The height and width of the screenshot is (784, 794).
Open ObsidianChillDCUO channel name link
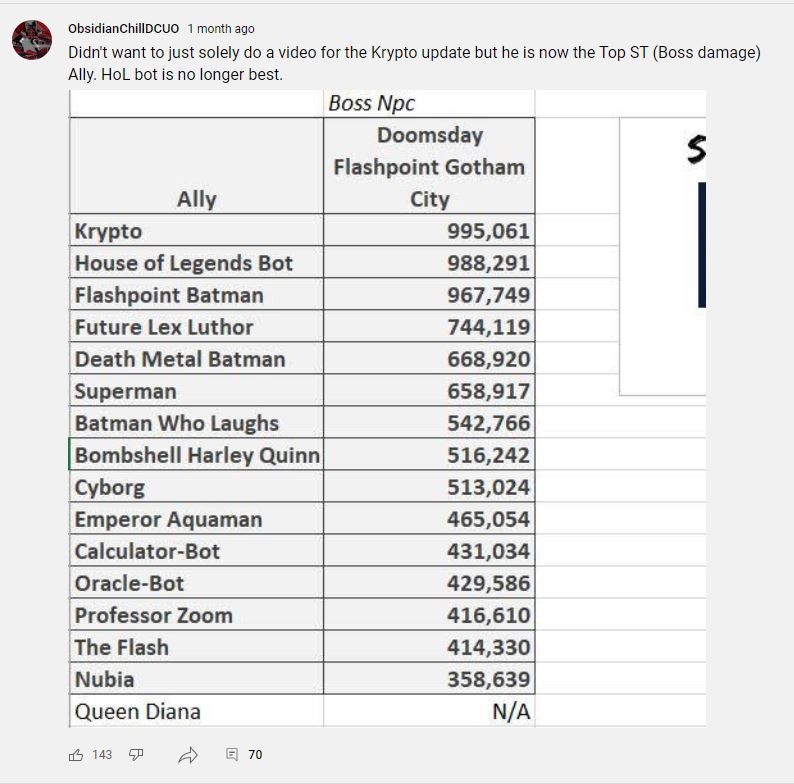click(x=124, y=29)
